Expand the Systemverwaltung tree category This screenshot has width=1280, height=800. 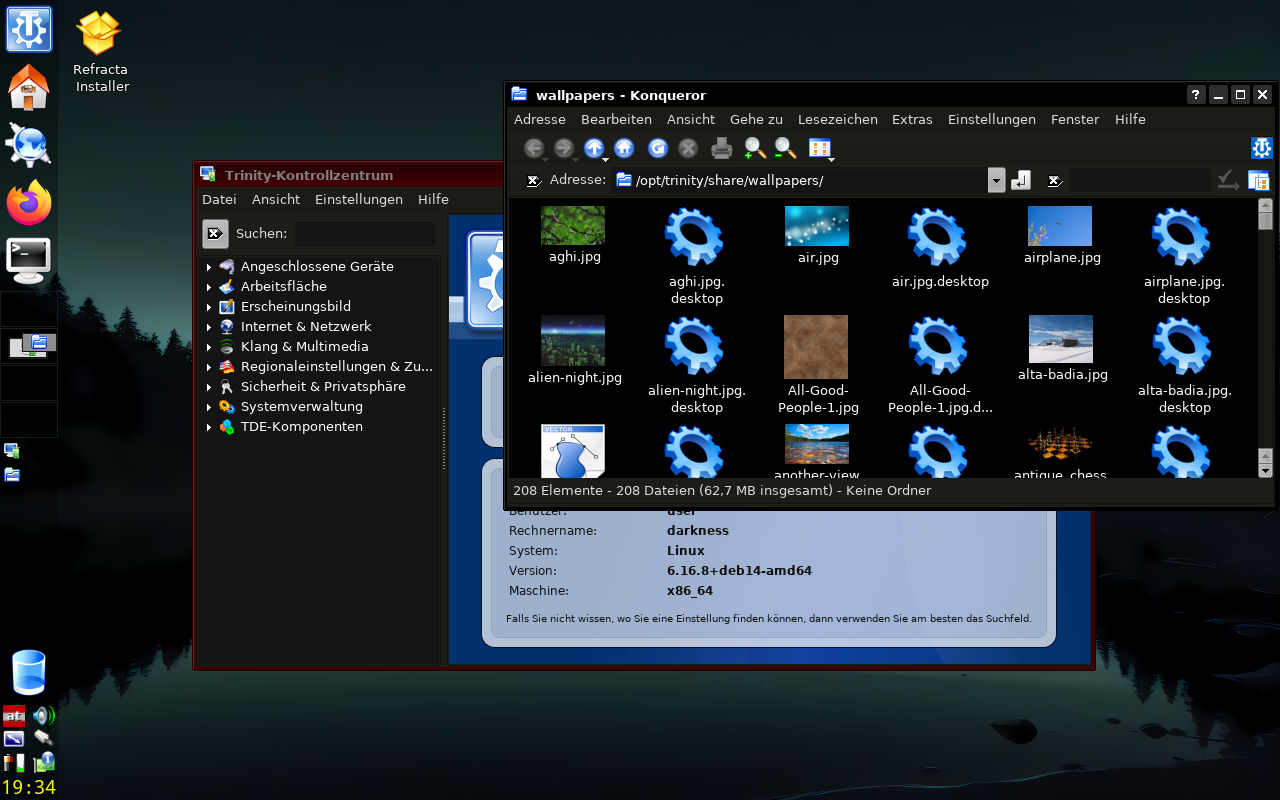[209, 407]
